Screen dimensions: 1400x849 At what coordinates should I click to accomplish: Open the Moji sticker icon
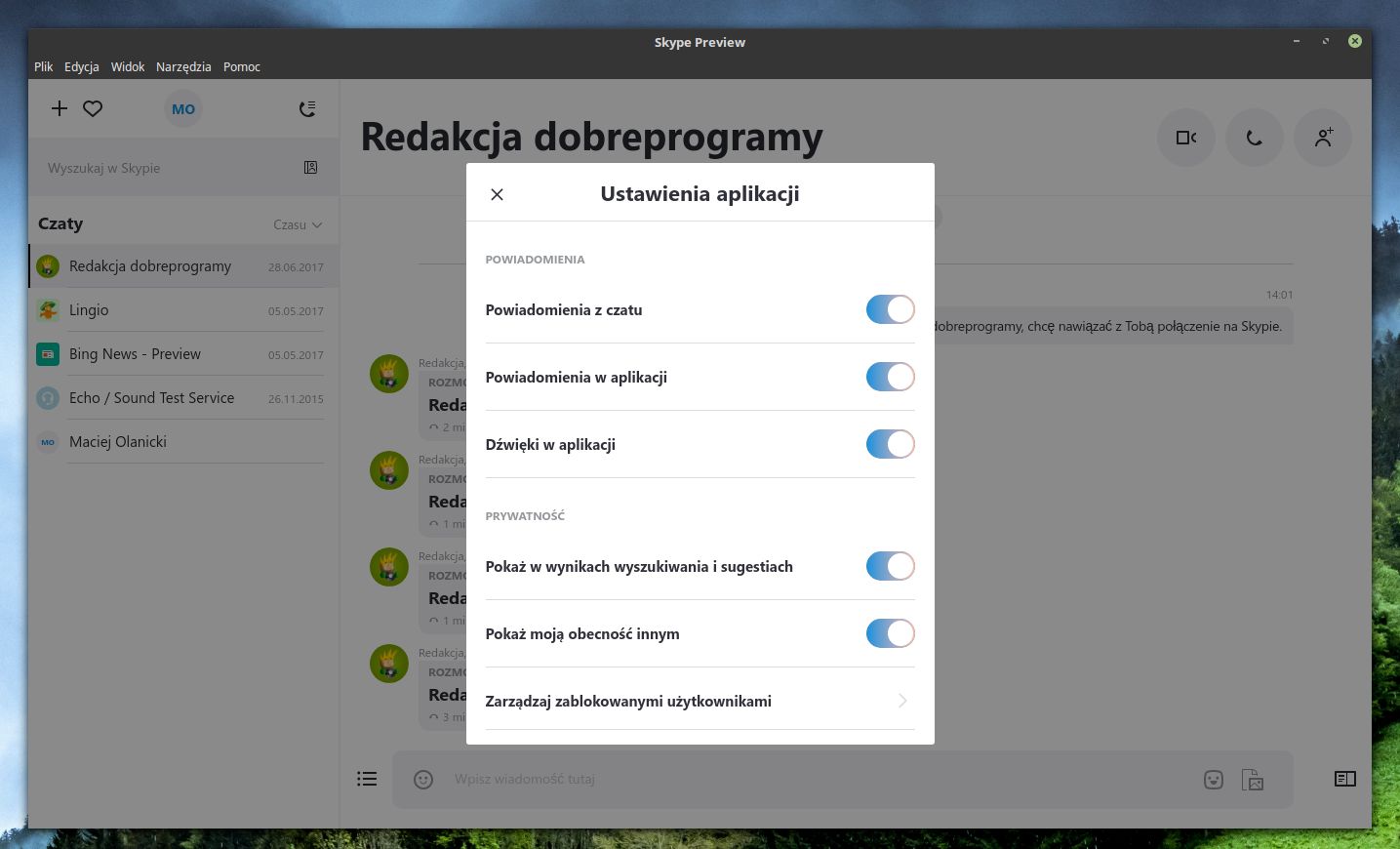click(x=1214, y=779)
